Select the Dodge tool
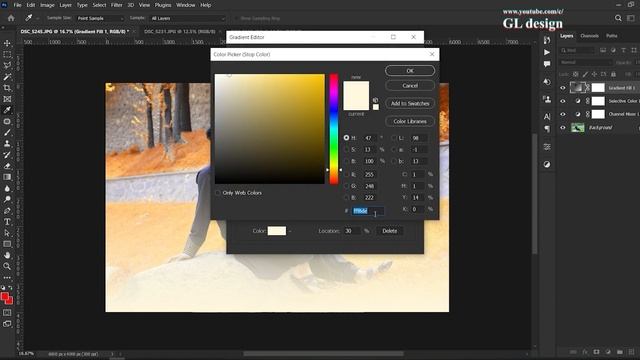This screenshot has height=360, width=640. [x=7, y=199]
